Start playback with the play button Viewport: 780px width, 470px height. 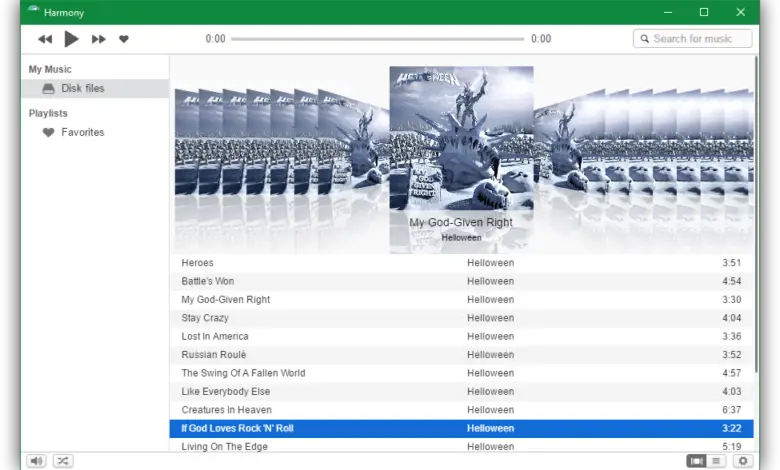pyautogui.click(x=71, y=39)
